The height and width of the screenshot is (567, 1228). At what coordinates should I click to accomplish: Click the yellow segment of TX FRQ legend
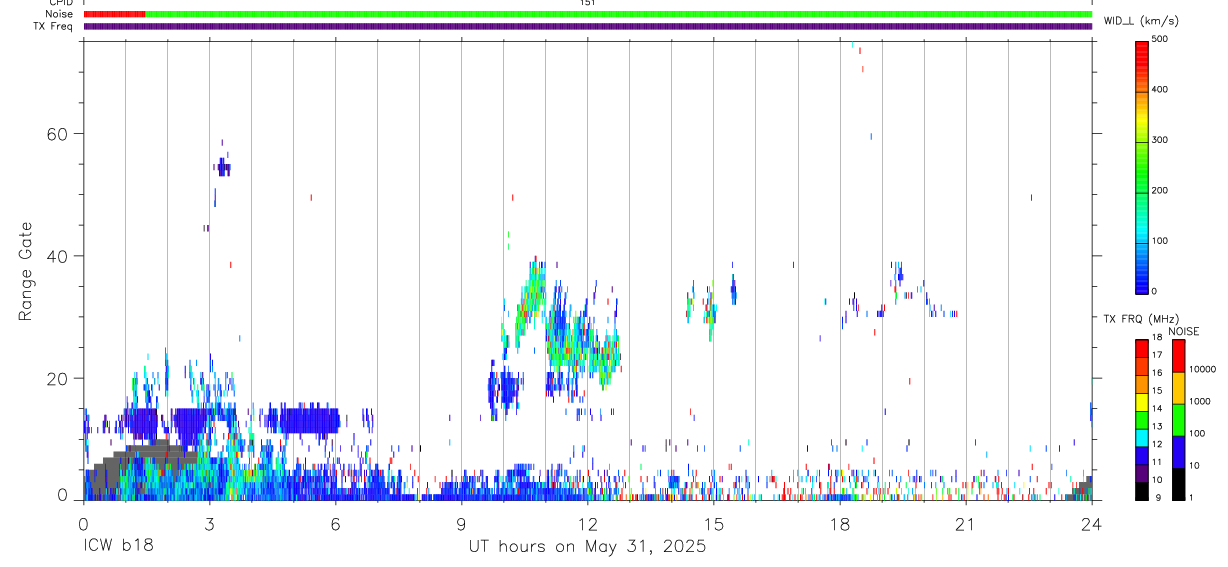(x=1141, y=400)
